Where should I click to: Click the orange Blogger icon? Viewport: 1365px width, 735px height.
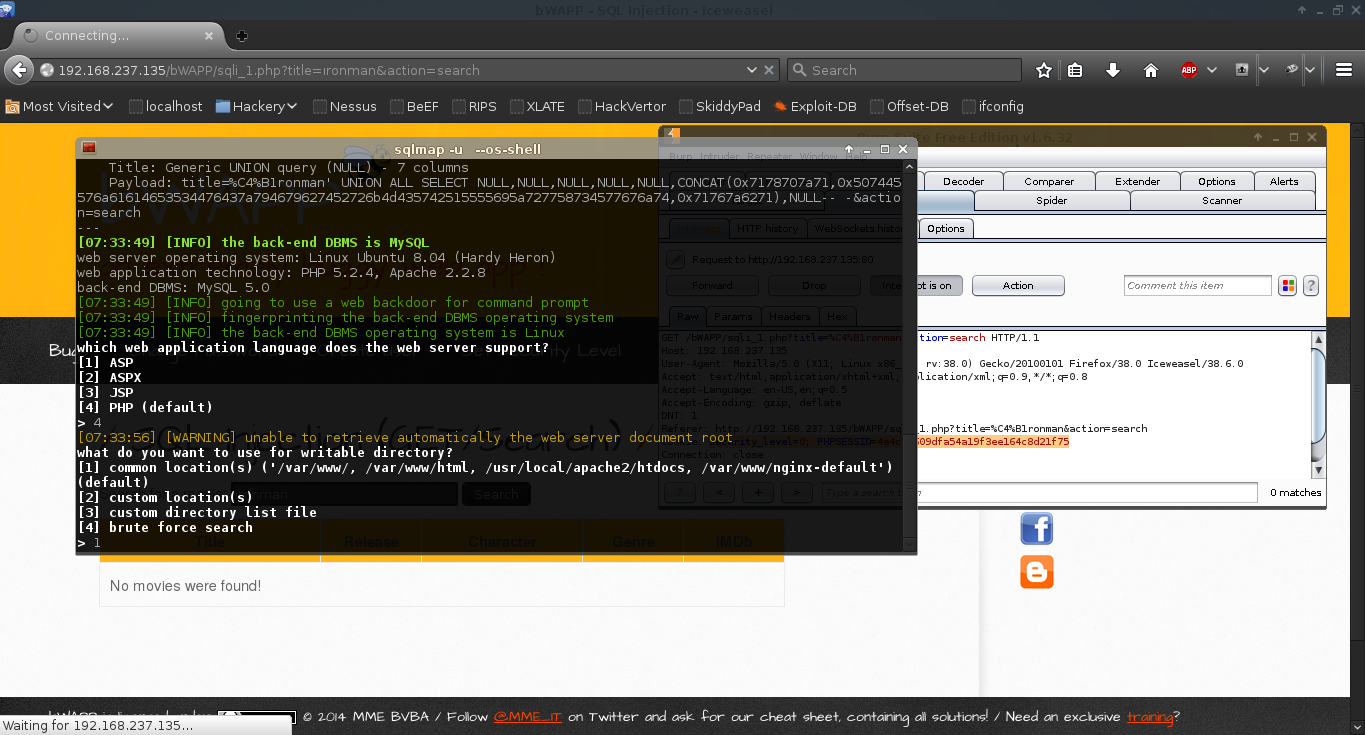coord(1036,572)
